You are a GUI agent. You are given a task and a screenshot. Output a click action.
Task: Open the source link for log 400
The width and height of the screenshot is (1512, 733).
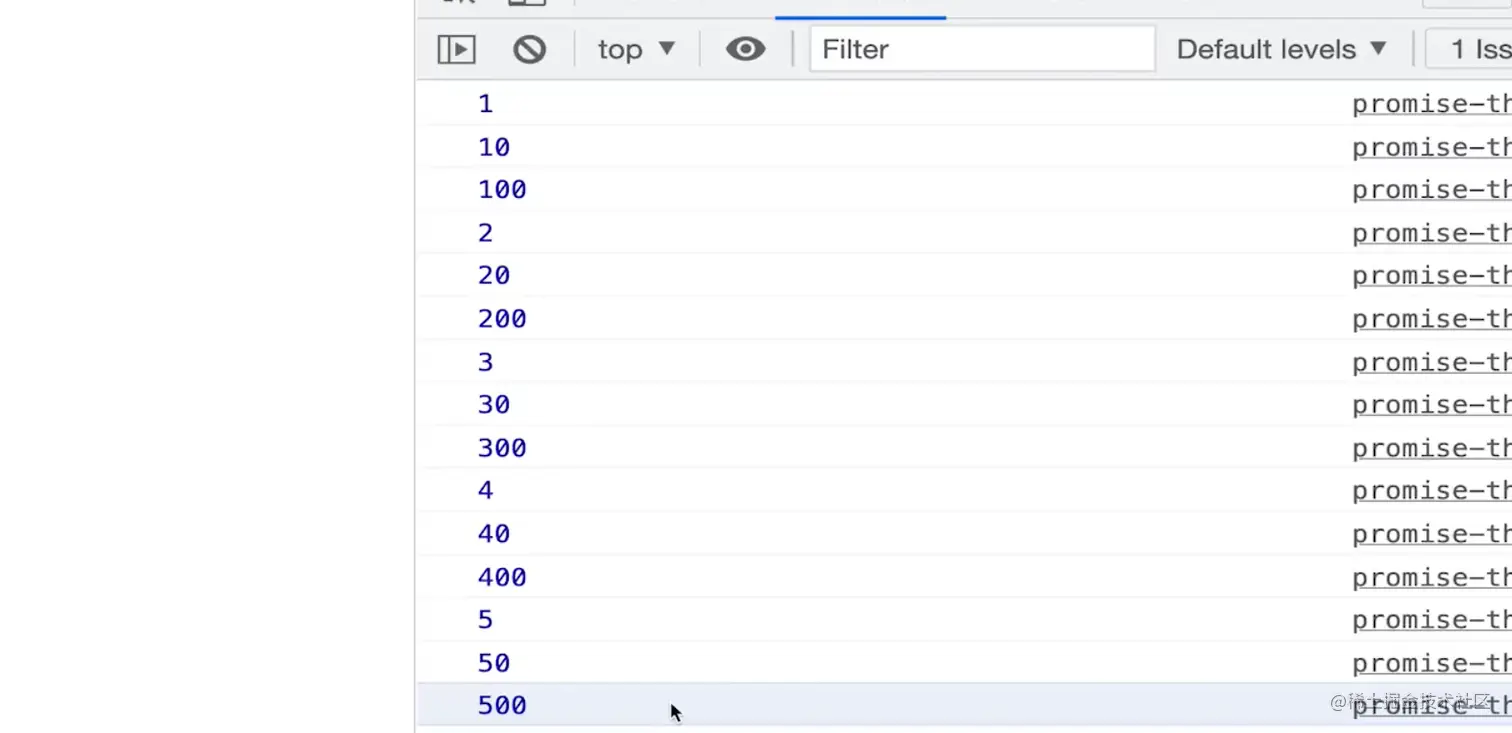click(x=1432, y=577)
